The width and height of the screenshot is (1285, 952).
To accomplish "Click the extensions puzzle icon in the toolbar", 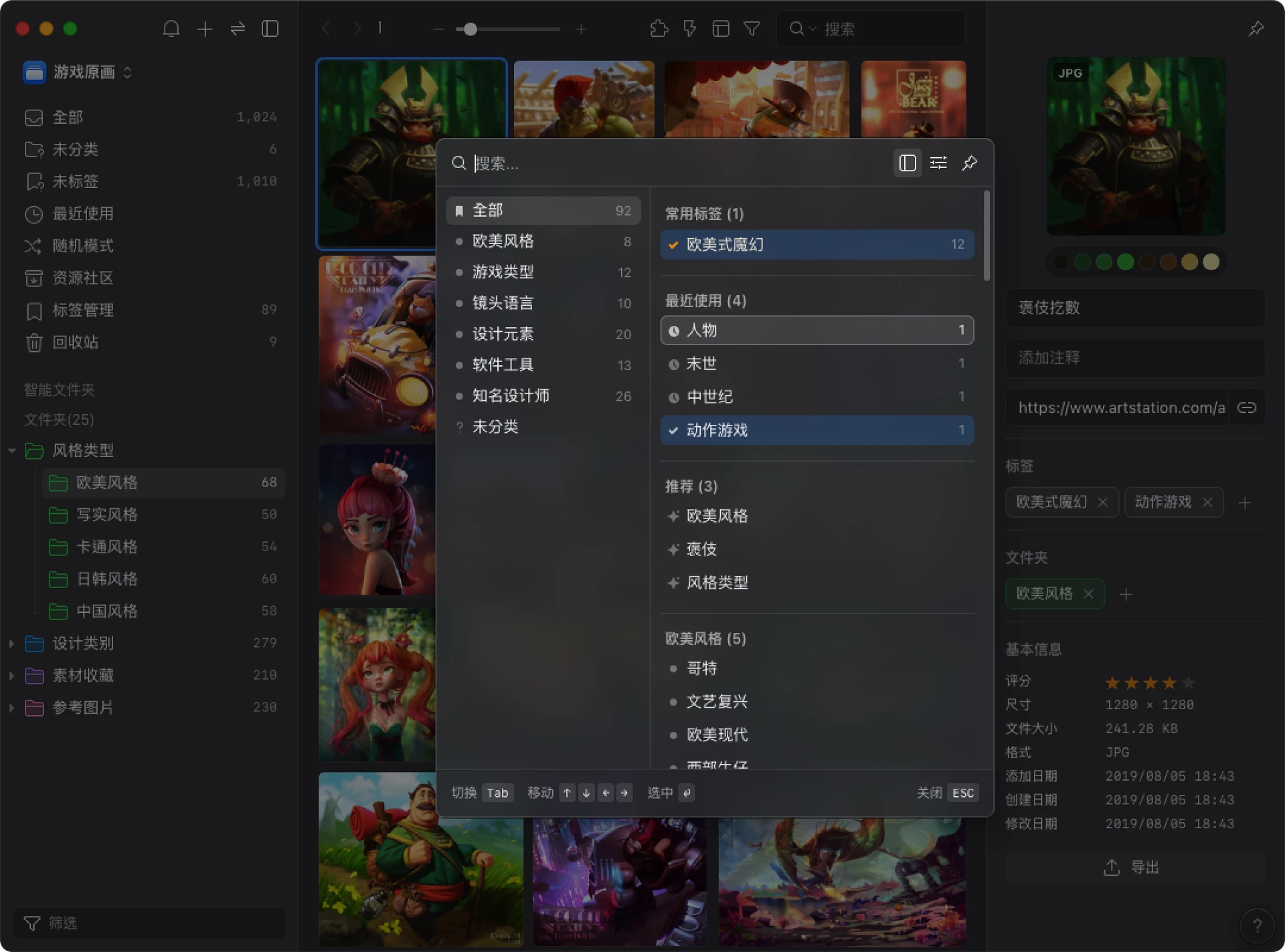I will pyautogui.click(x=659, y=29).
